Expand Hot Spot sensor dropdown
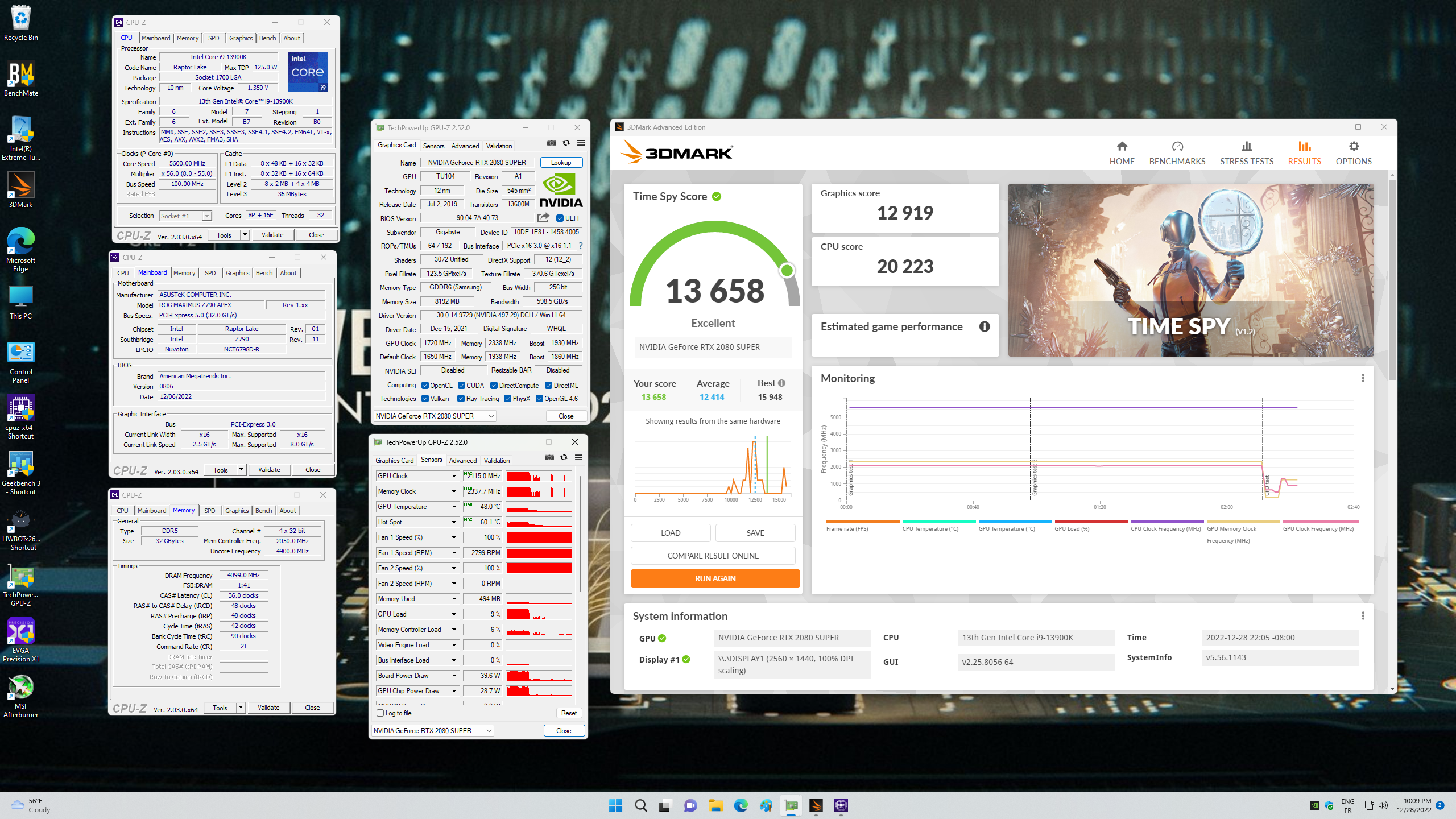 pos(454,522)
